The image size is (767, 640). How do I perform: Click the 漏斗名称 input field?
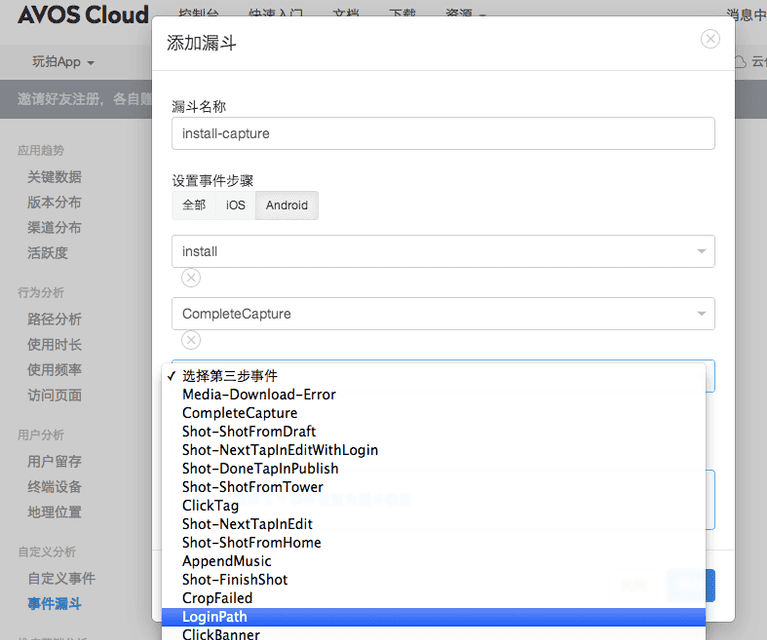pyautogui.click(x=443, y=133)
